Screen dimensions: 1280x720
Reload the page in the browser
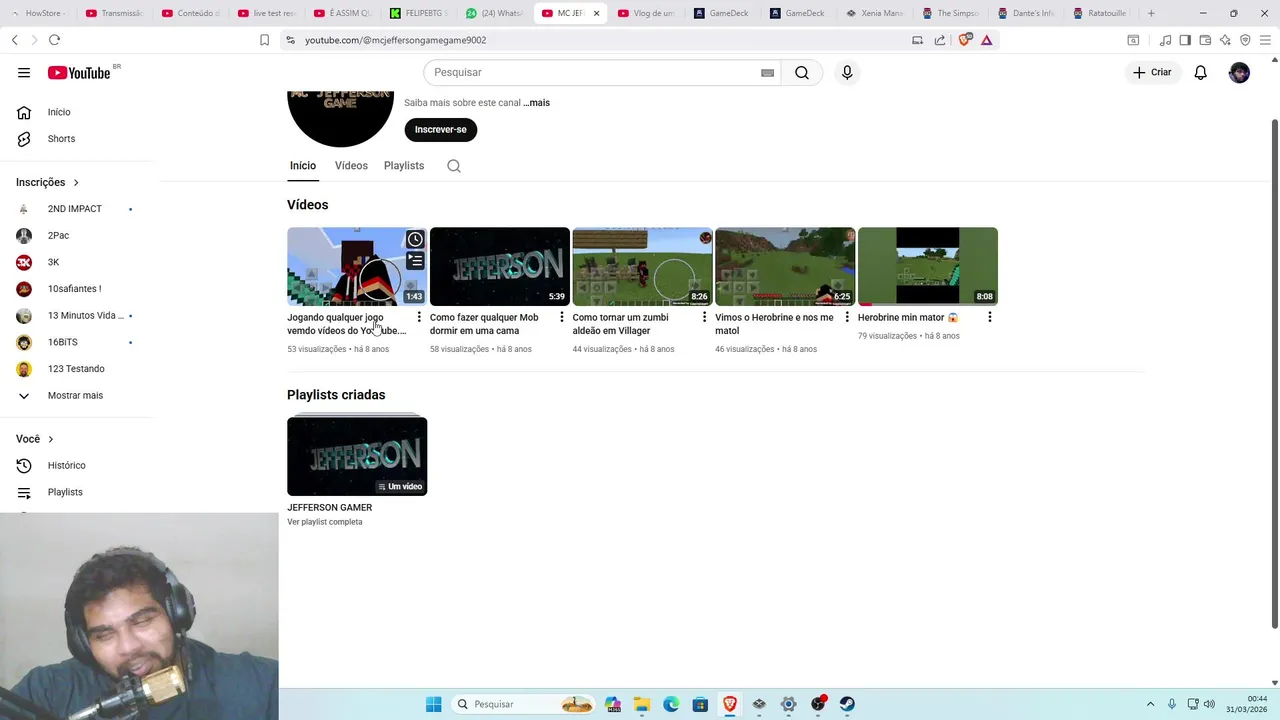[54, 40]
